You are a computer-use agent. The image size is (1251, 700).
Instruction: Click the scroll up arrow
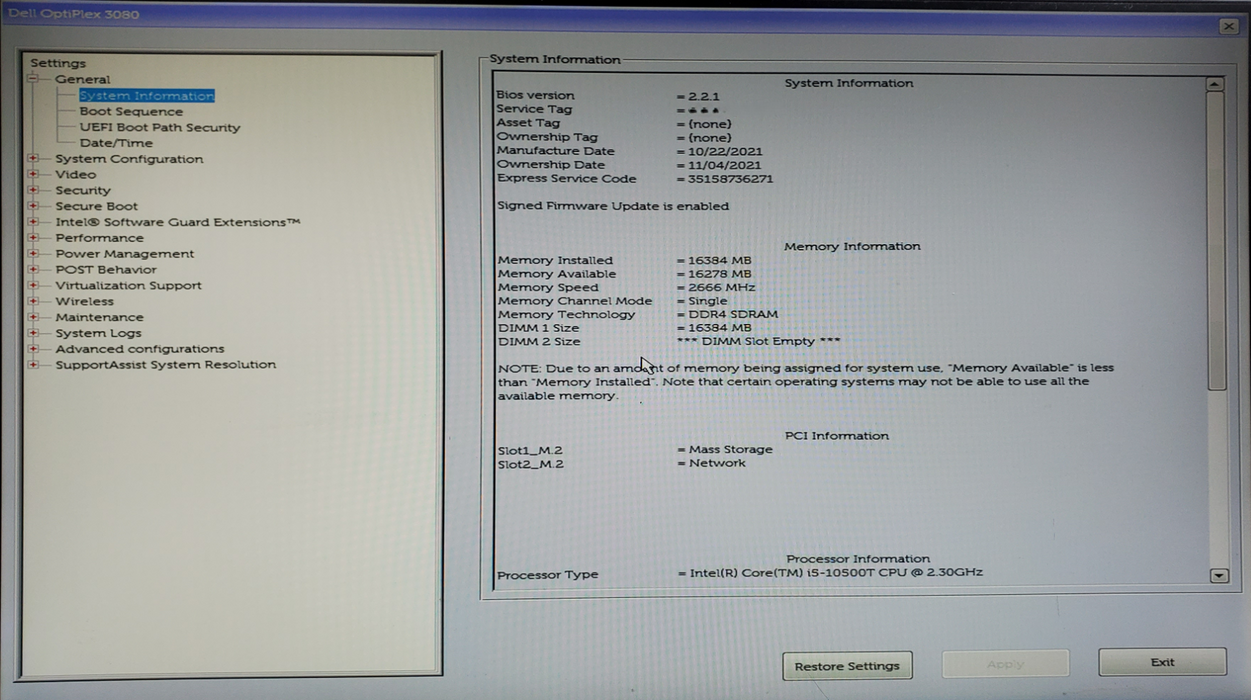(1216, 85)
